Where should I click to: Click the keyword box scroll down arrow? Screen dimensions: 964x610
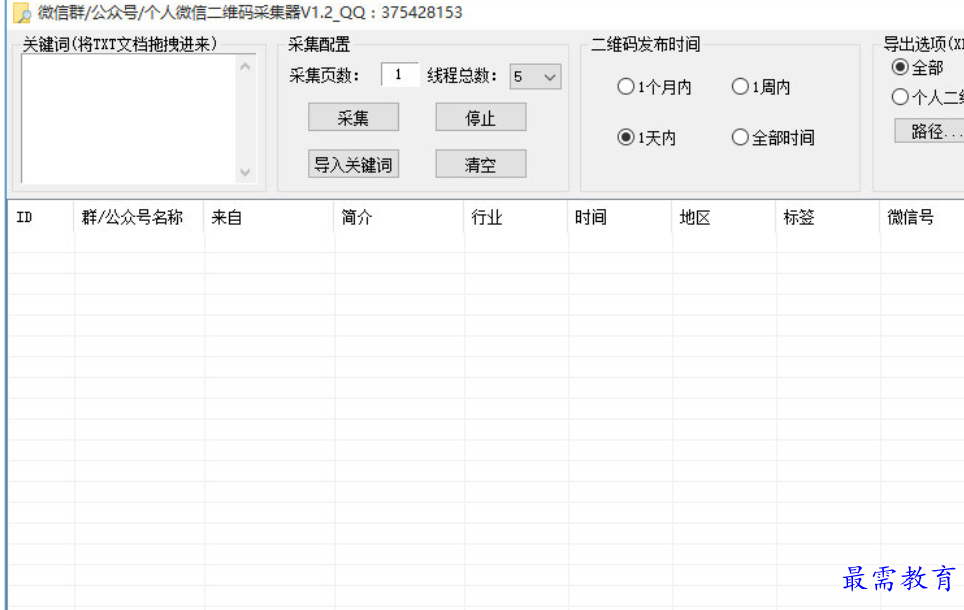(245, 172)
